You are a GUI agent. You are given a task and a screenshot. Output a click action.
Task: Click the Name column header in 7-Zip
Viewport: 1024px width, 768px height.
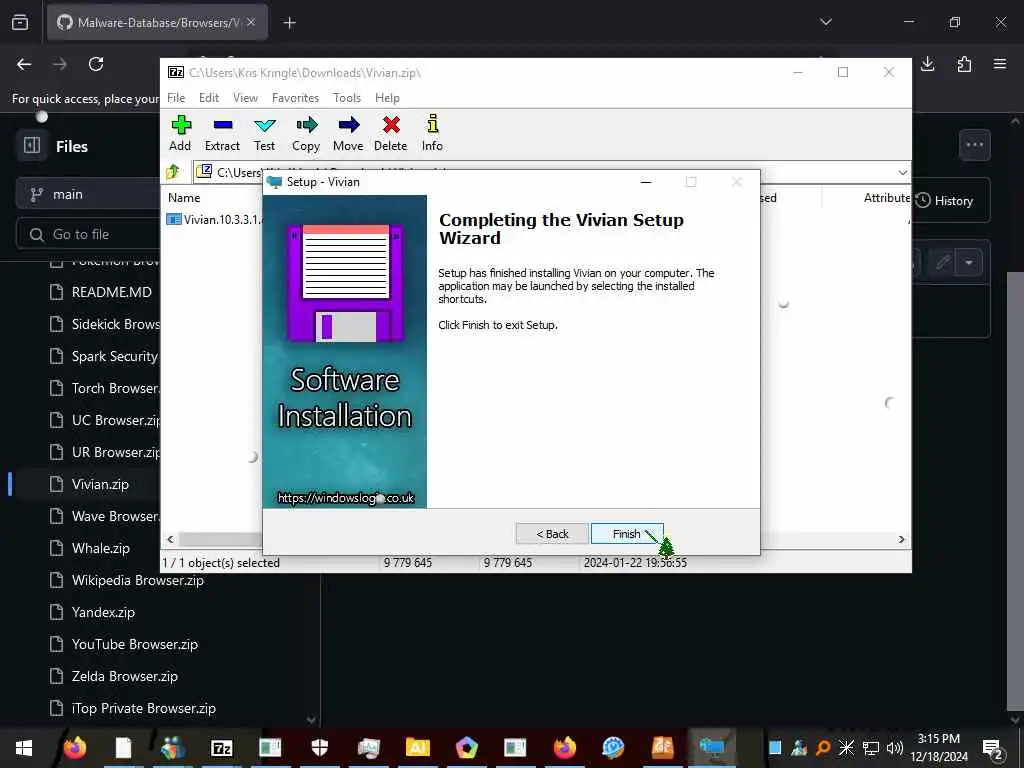click(x=184, y=198)
